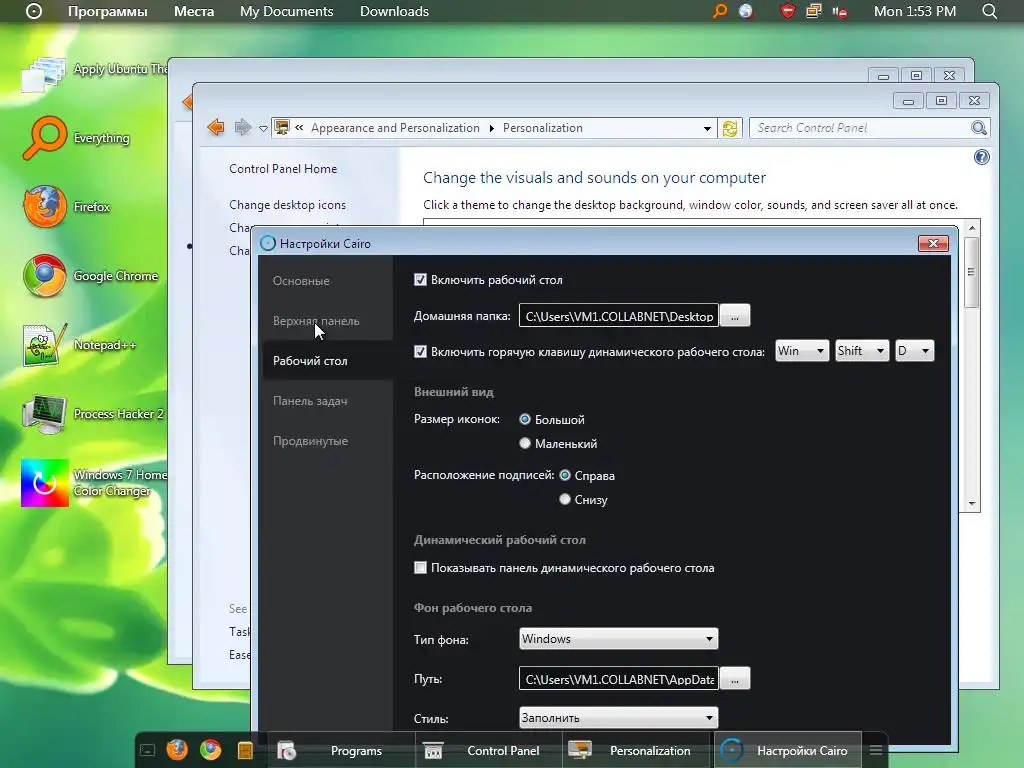The height and width of the screenshot is (768, 1024).
Task: Open the Everything desktop icon
Action: [44, 138]
